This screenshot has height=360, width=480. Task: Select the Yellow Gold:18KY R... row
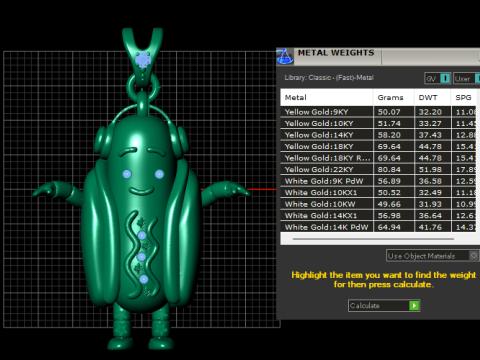click(x=378, y=158)
